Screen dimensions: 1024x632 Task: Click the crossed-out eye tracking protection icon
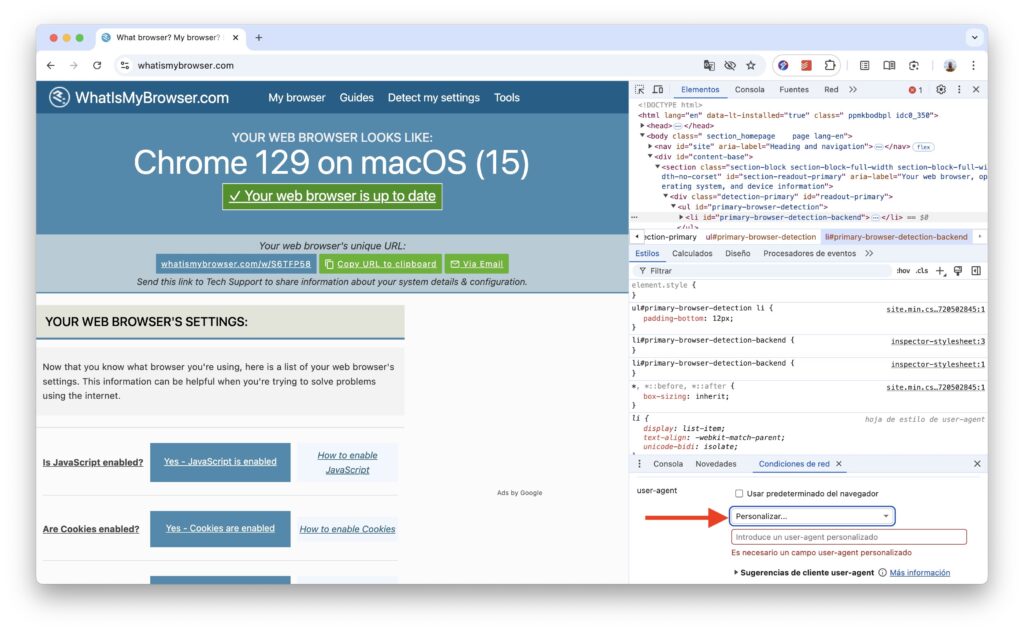[x=730, y=65]
